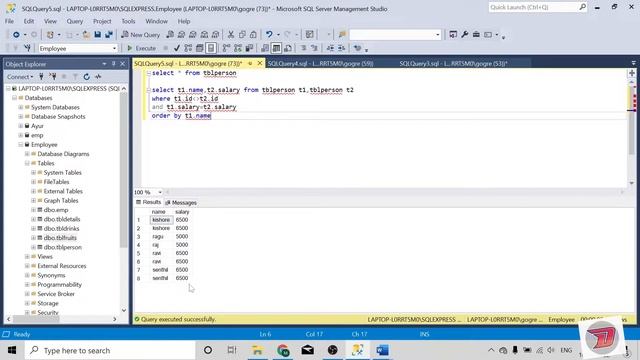Expand the Database Snapshots node
The height and width of the screenshot is (360, 640).
pos(21,117)
